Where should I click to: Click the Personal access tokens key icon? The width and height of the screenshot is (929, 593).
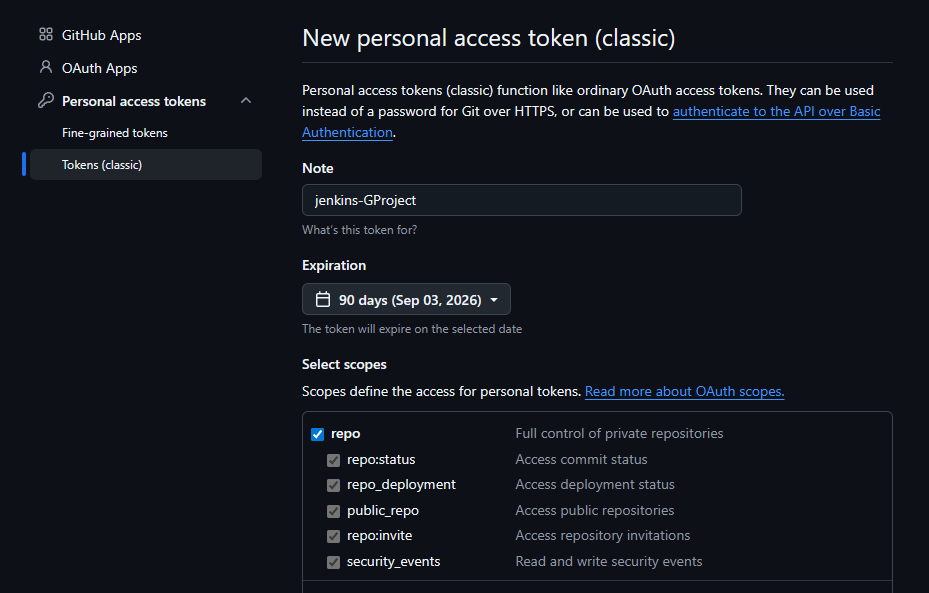[46, 100]
